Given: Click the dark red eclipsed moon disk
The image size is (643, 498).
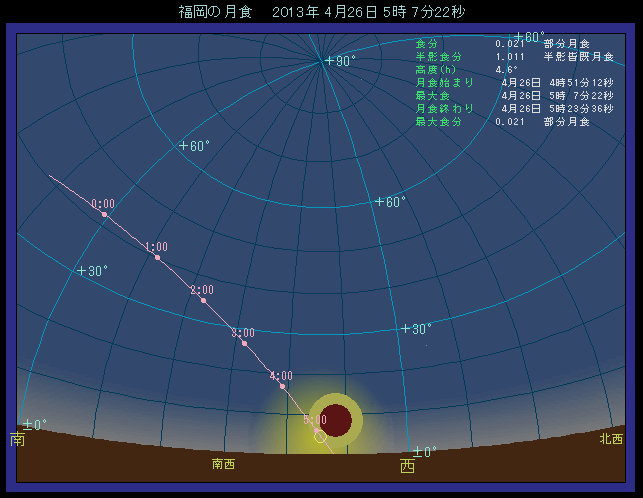Looking at the screenshot, I should 337,420.
